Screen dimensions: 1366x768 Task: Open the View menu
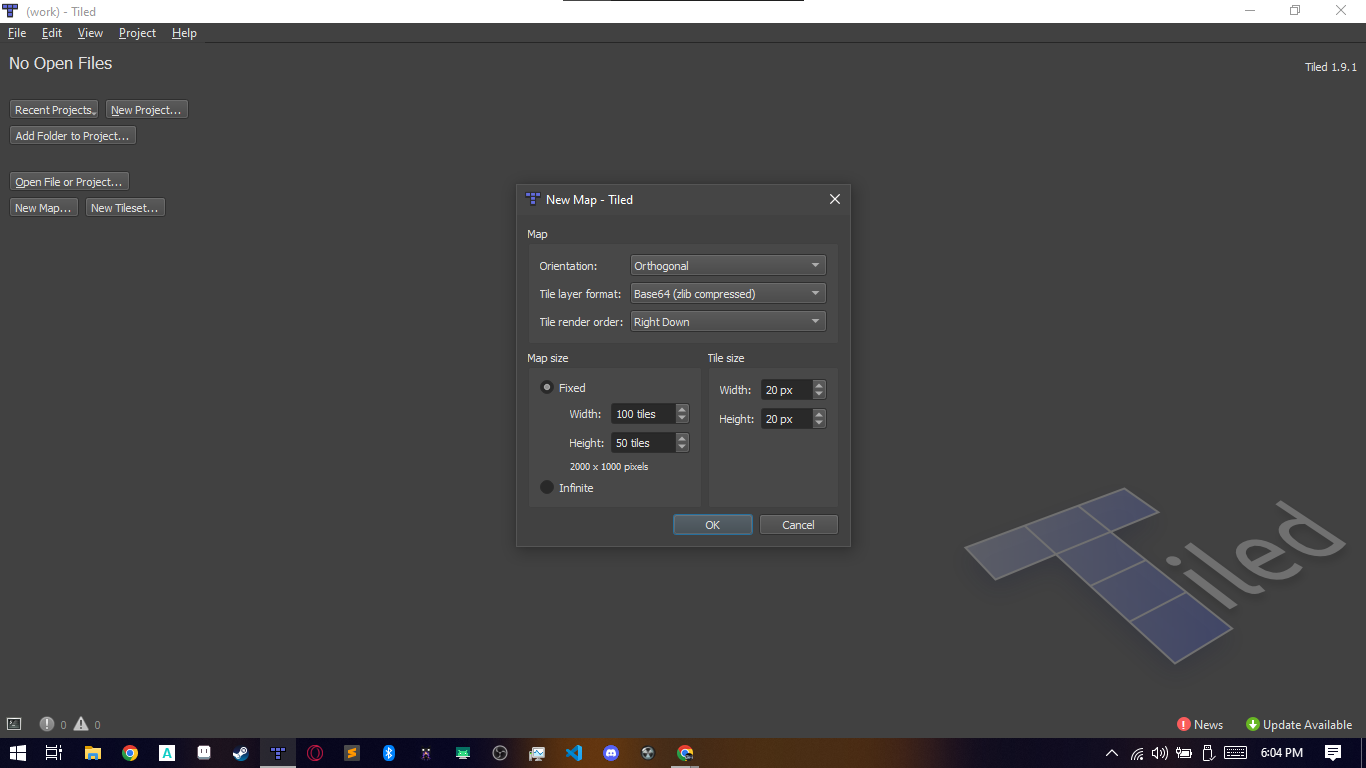[90, 33]
